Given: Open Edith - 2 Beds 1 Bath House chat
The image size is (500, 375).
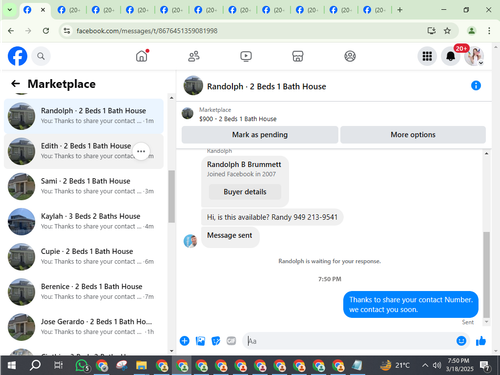Looking at the screenshot, I should tap(84, 151).
